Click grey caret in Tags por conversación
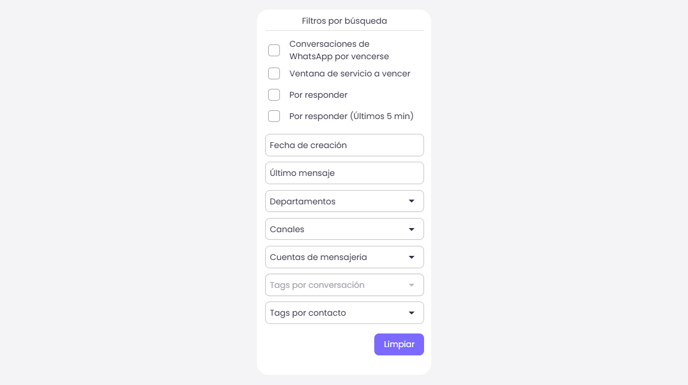Image resolution: width=688 pixels, height=385 pixels. tap(412, 285)
